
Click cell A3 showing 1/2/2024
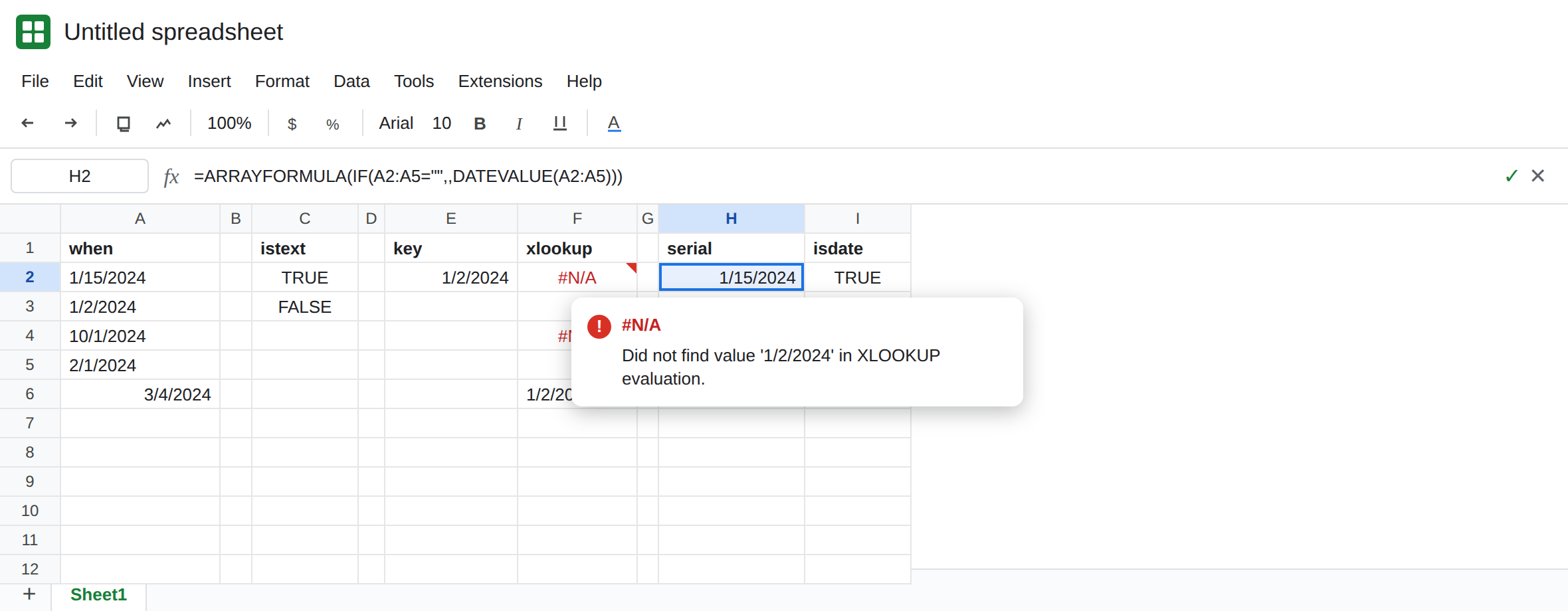(140, 306)
